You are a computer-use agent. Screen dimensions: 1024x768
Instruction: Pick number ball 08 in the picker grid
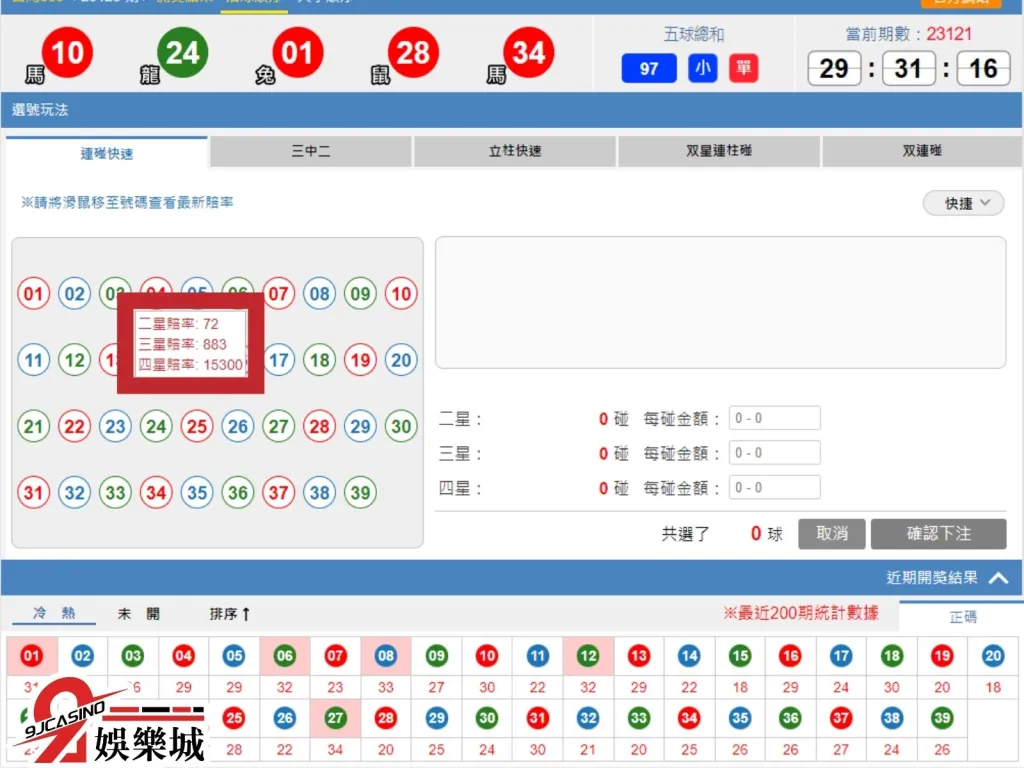pos(319,294)
